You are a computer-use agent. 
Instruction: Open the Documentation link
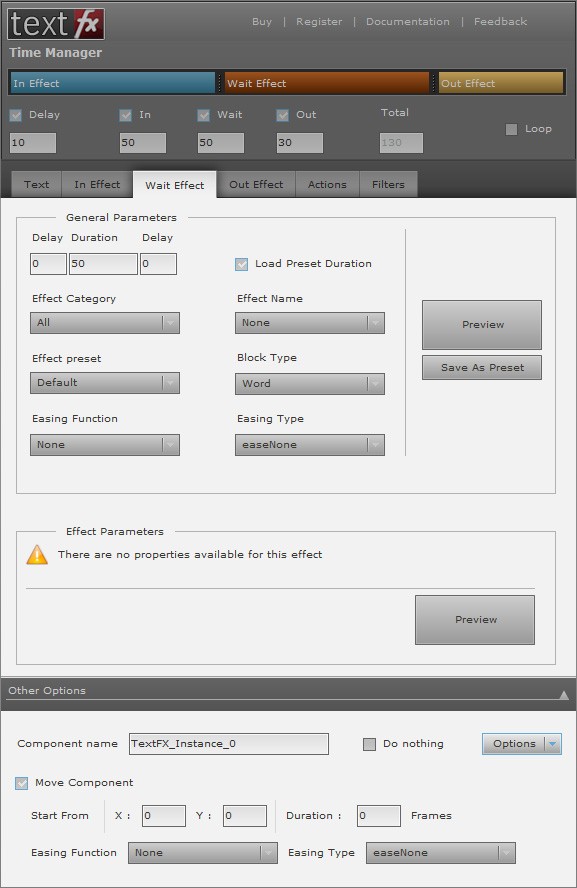(x=408, y=22)
